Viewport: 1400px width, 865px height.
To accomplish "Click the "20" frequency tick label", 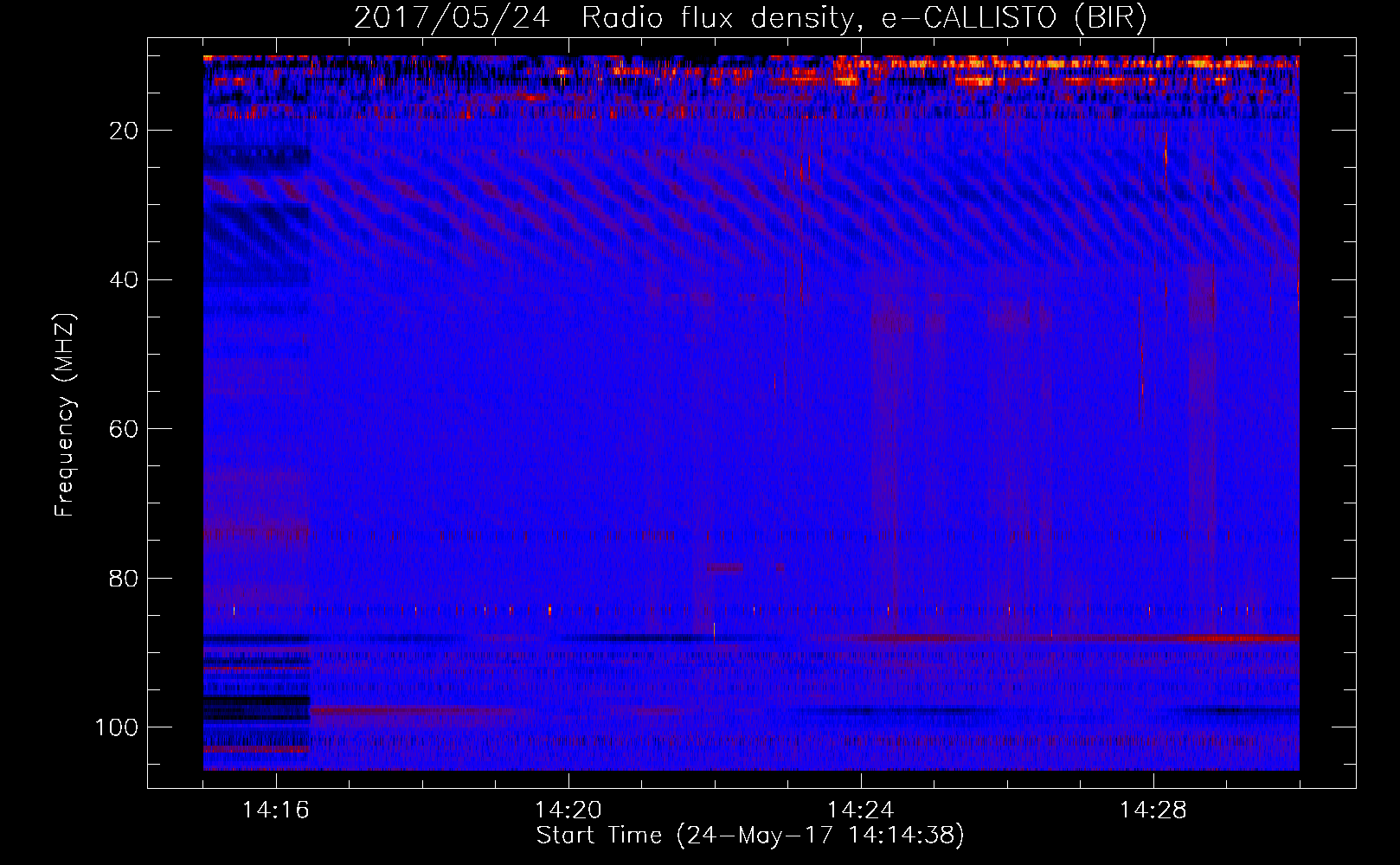I will point(125,131).
